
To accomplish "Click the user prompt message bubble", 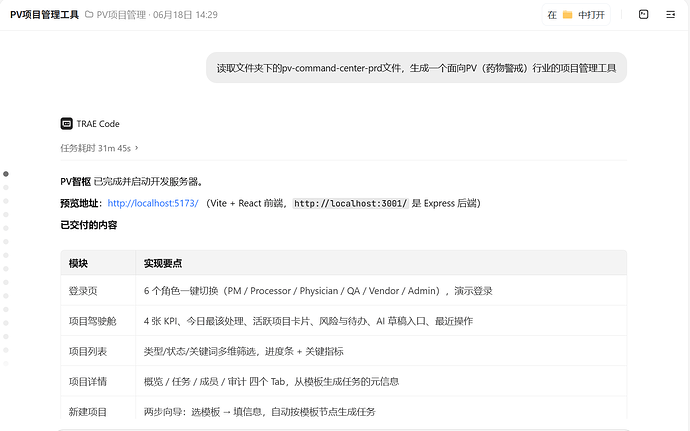I will point(416,68).
